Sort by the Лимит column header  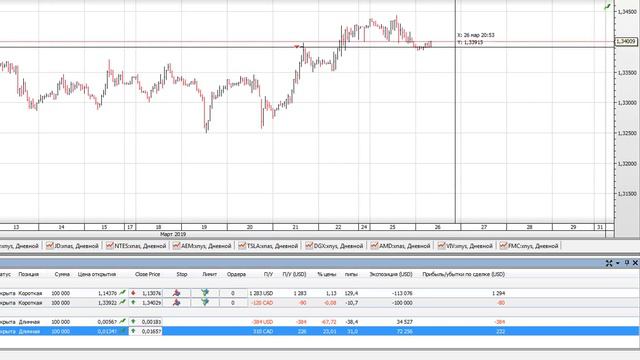pyautogui.click(x=209, y=274)
